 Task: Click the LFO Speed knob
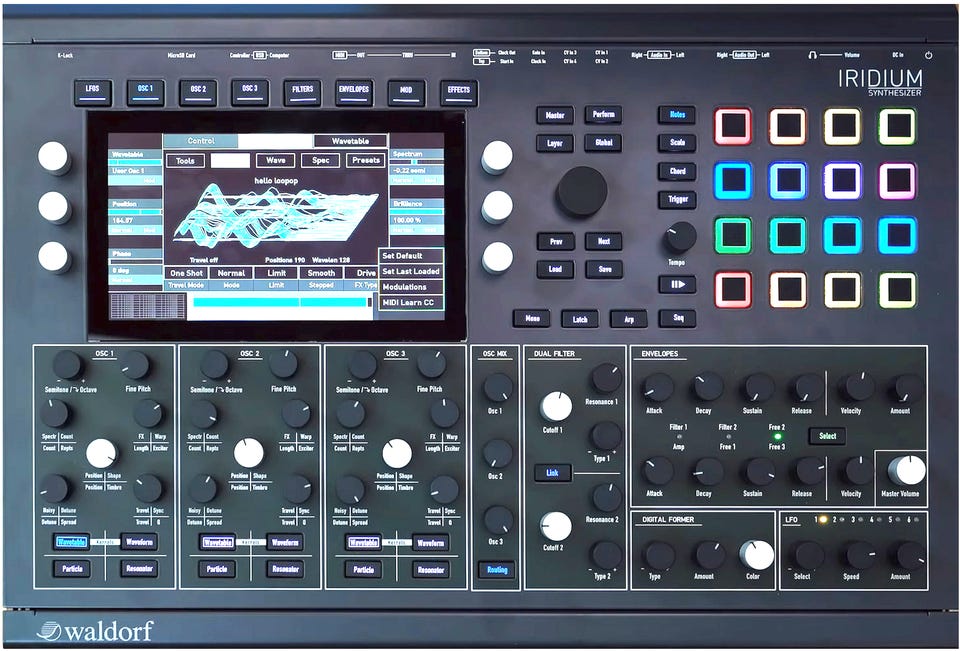click(x=860, y=556)
